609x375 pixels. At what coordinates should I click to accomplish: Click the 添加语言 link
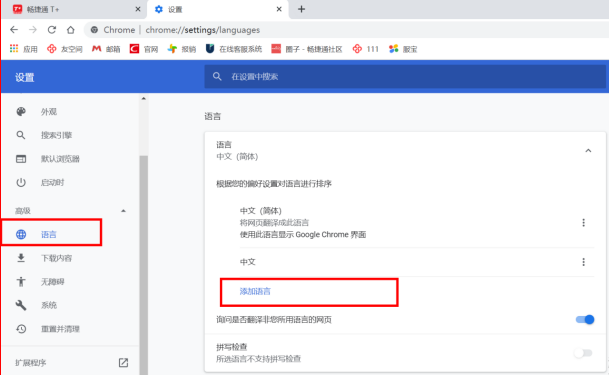tap(255, 292)
